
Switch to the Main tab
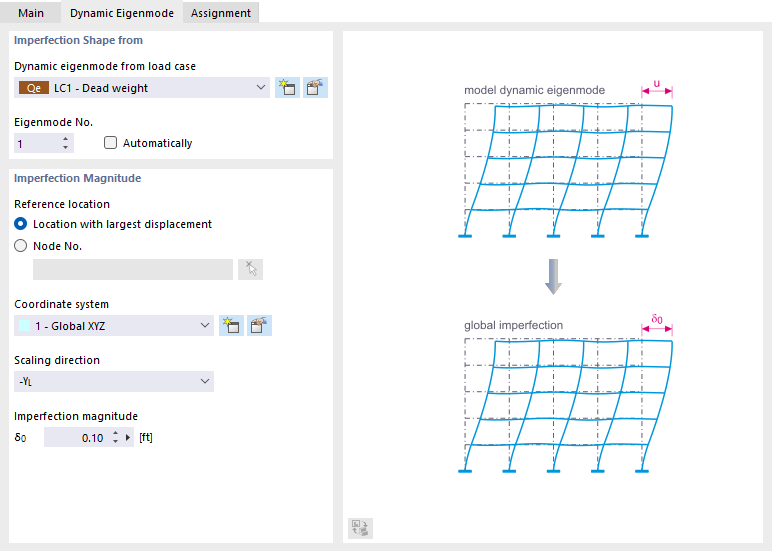pyautogui.click(x=31, y=13)
